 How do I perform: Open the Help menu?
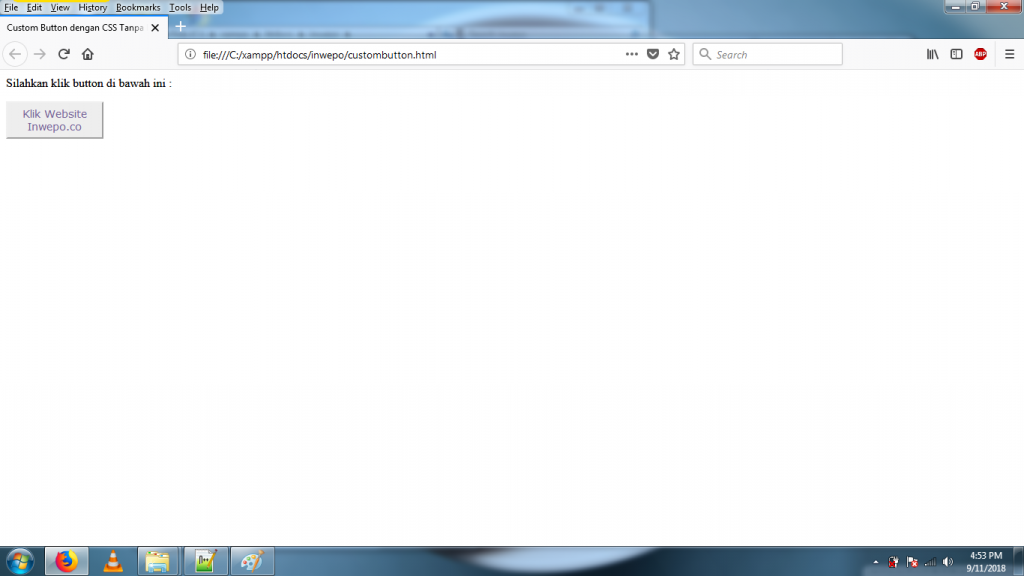(209, 7)
